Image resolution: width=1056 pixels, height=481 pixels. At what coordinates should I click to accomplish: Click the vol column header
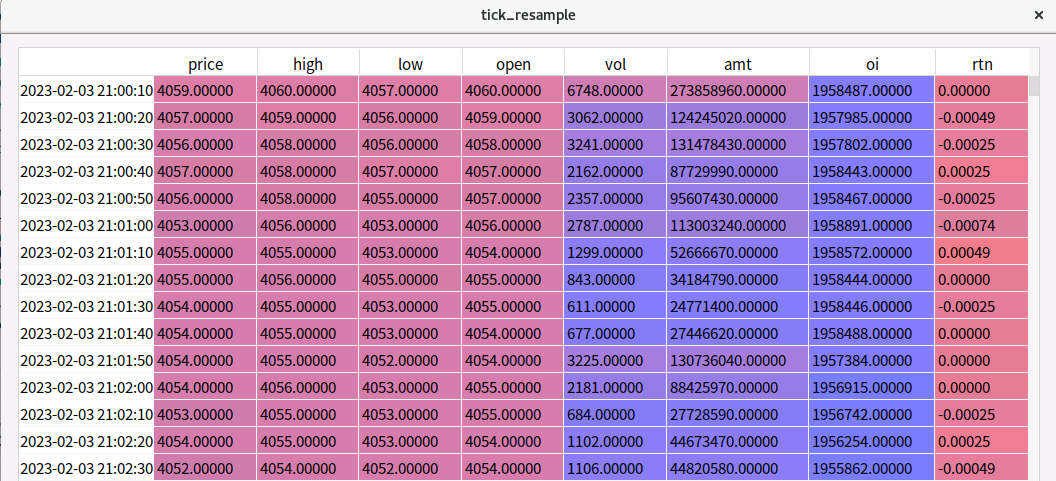tap(616, 64)
